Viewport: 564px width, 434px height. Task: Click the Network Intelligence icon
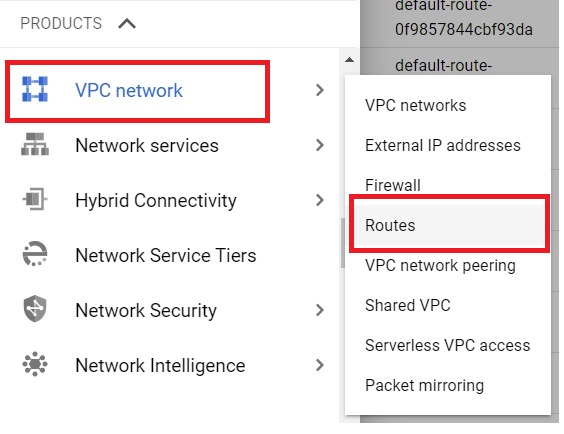click(35, 364)
